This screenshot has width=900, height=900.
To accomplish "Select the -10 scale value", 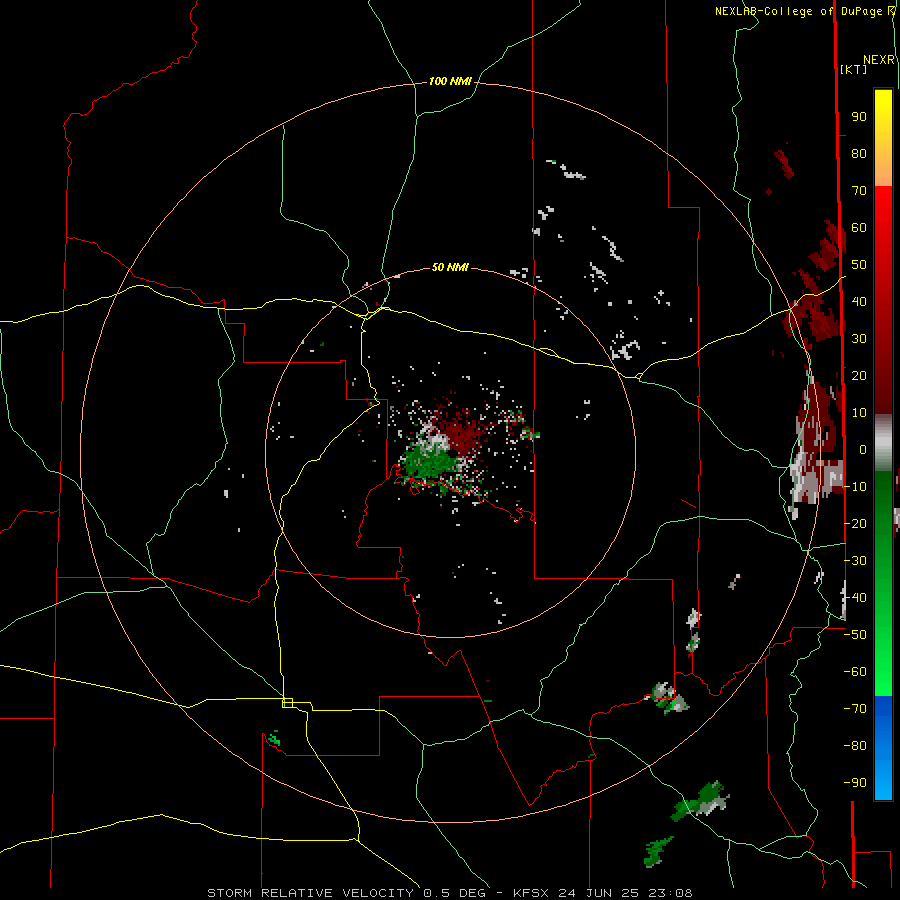I will pyautogui.click(x=855, y=487).
